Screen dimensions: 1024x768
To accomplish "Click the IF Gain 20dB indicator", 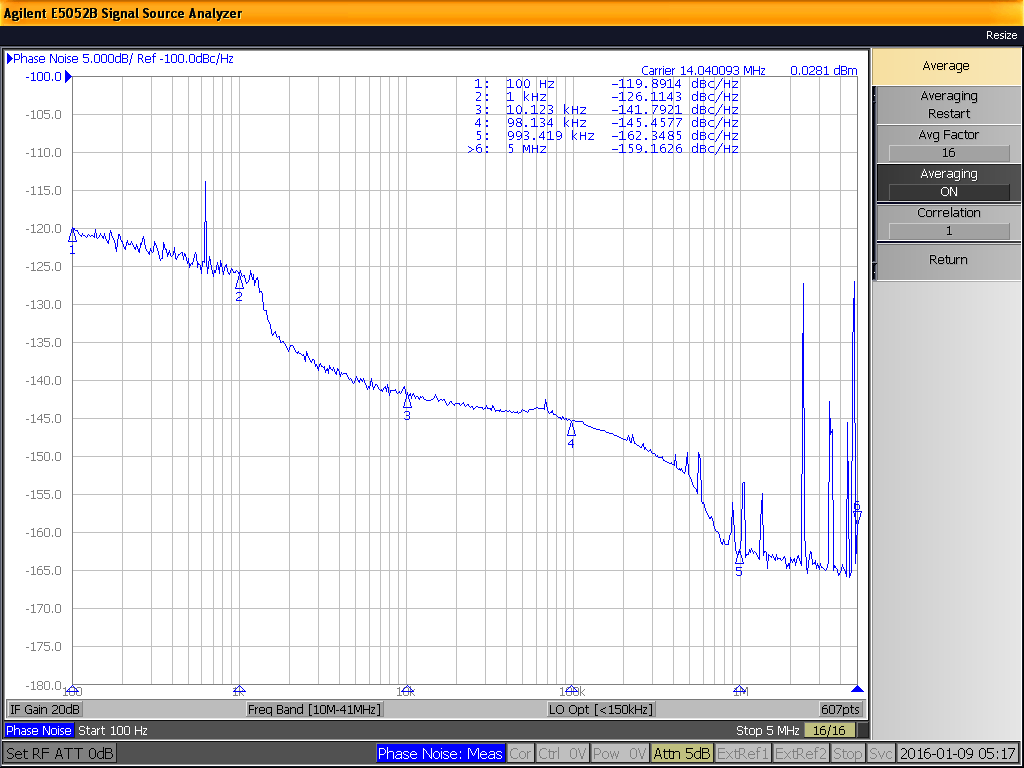I will [x=45, y=709].
